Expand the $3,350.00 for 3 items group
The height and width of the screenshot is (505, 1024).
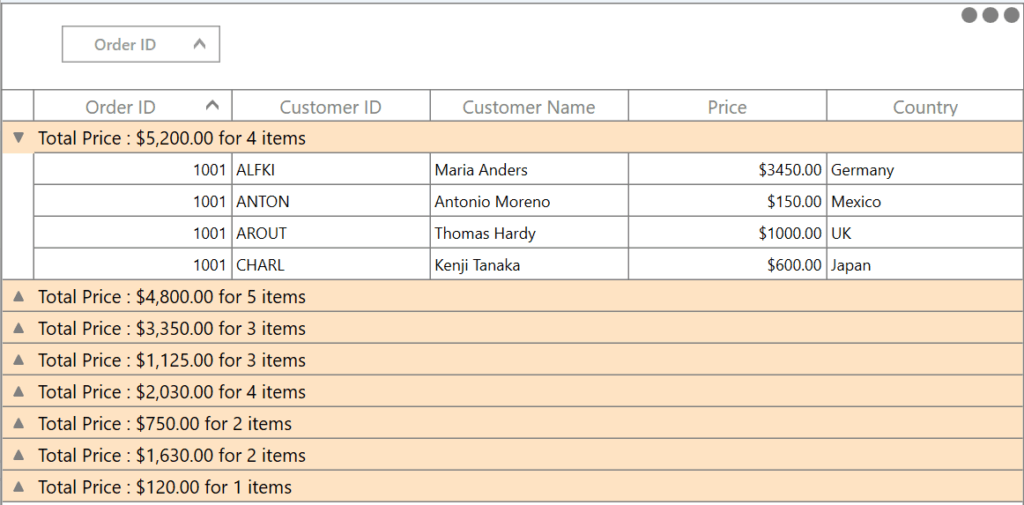click(18, 328)
